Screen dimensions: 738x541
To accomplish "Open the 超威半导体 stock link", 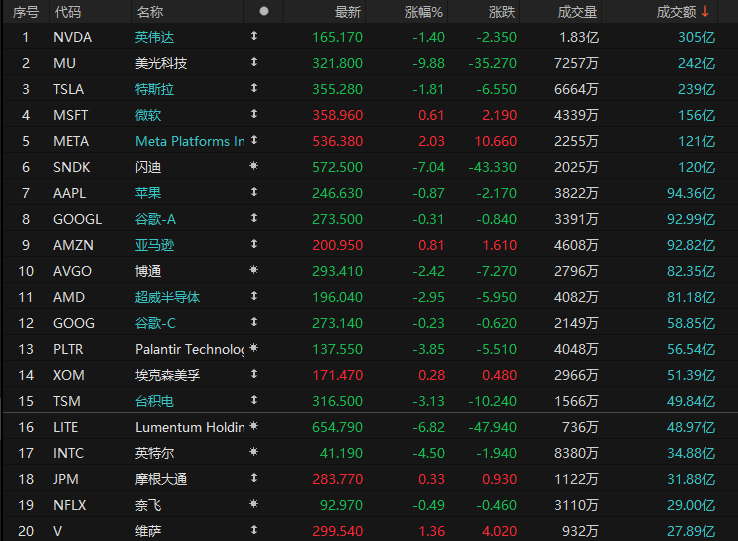I will pos(168,297).
